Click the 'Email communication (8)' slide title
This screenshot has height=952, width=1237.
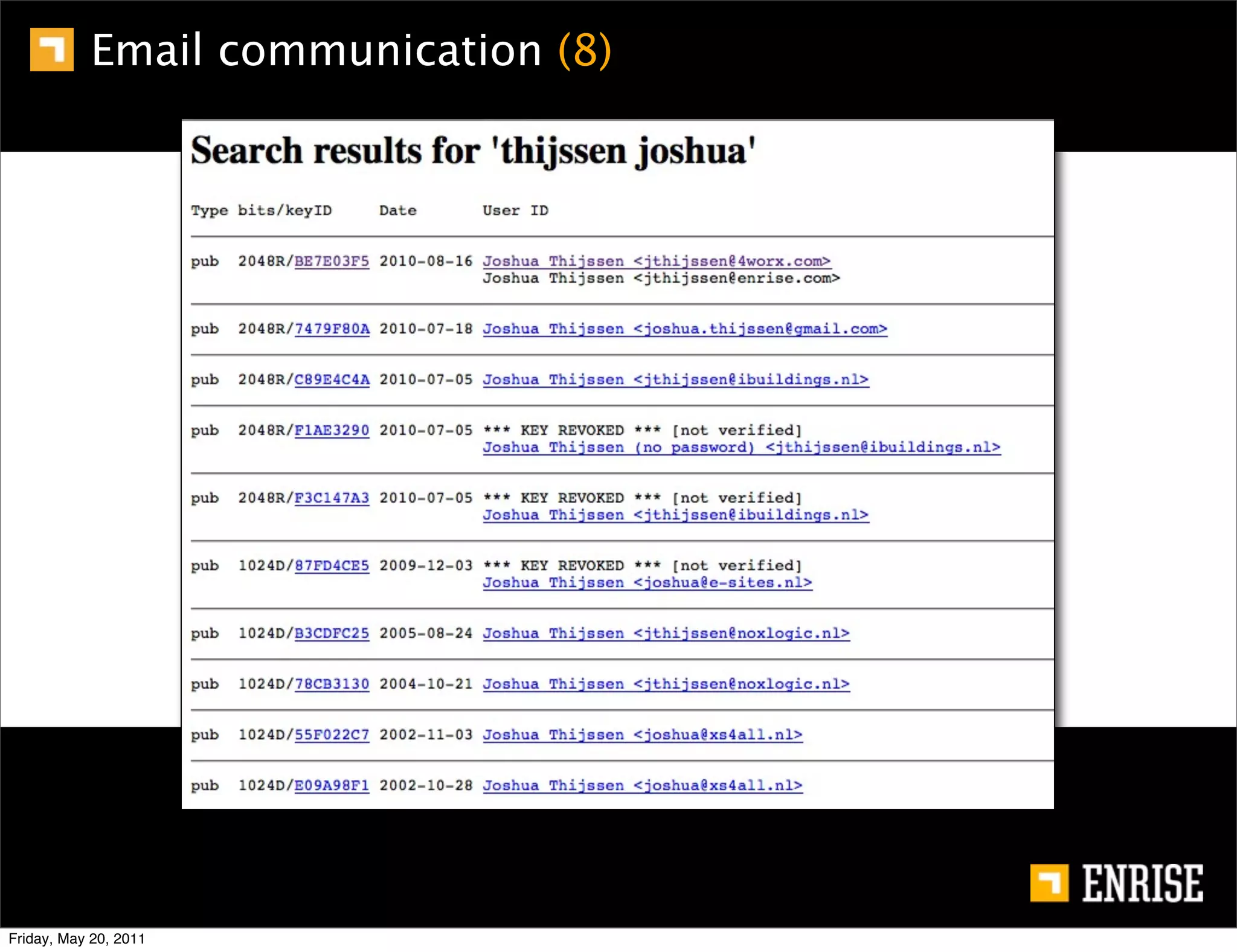pyautogui.click(x=352, y=50)
